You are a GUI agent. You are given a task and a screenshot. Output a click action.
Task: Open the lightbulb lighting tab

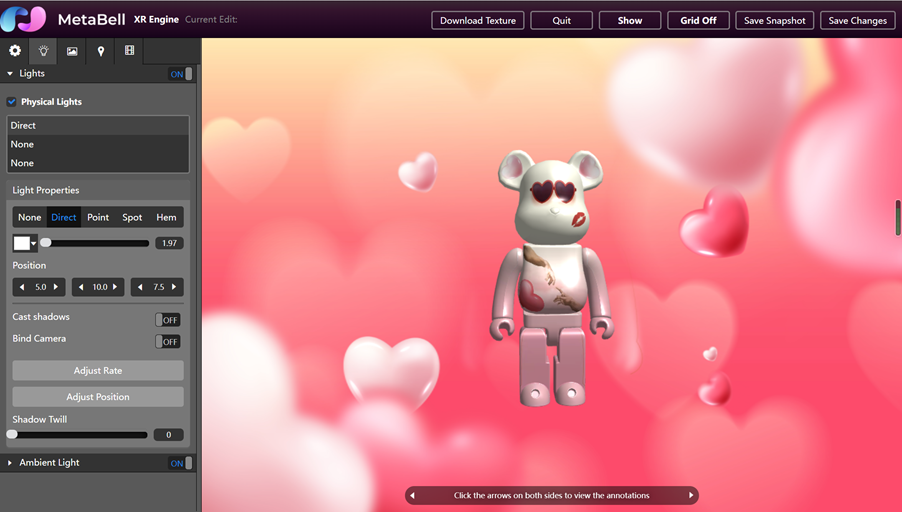click(x=43, y=51)
